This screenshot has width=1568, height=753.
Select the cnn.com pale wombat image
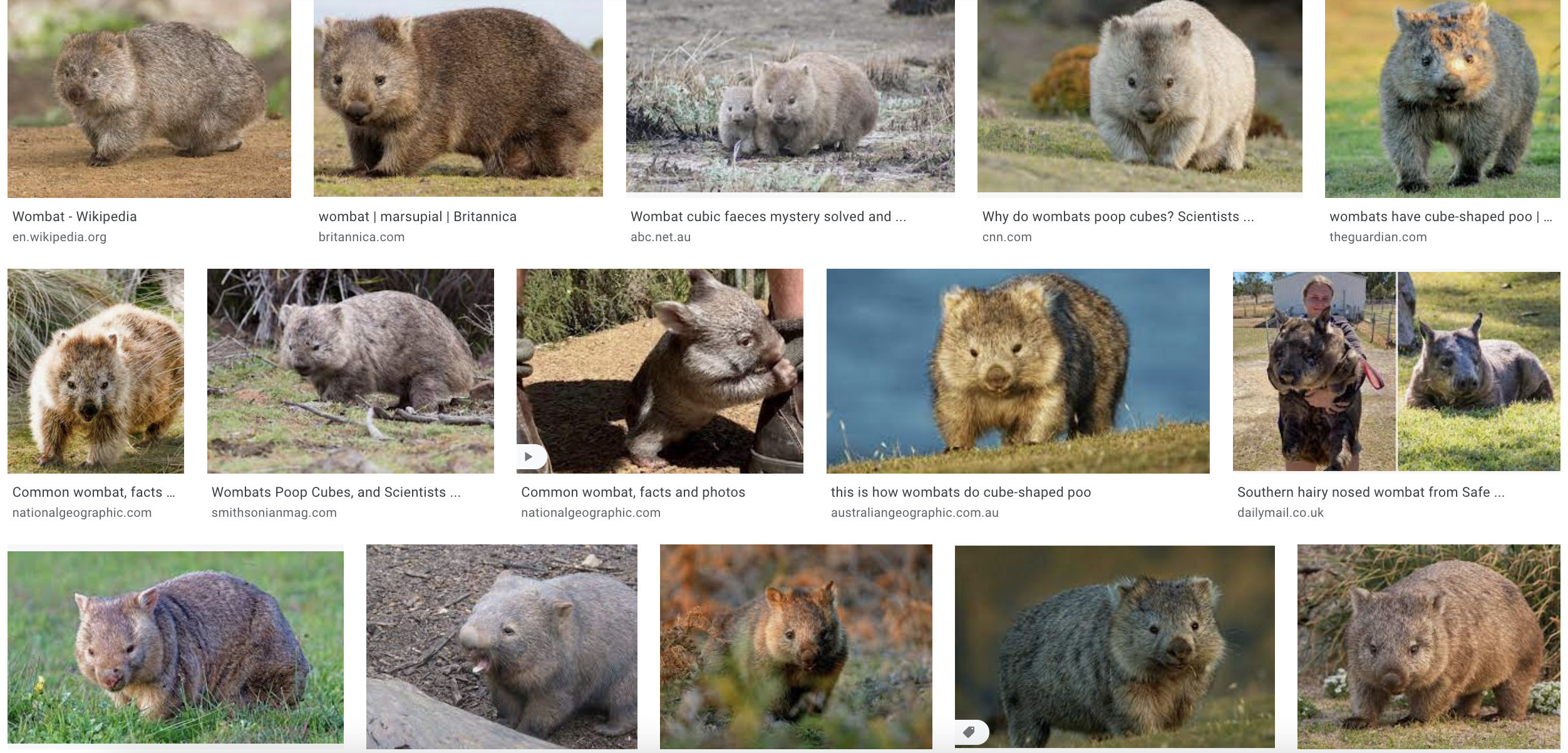coord(1140,96)
